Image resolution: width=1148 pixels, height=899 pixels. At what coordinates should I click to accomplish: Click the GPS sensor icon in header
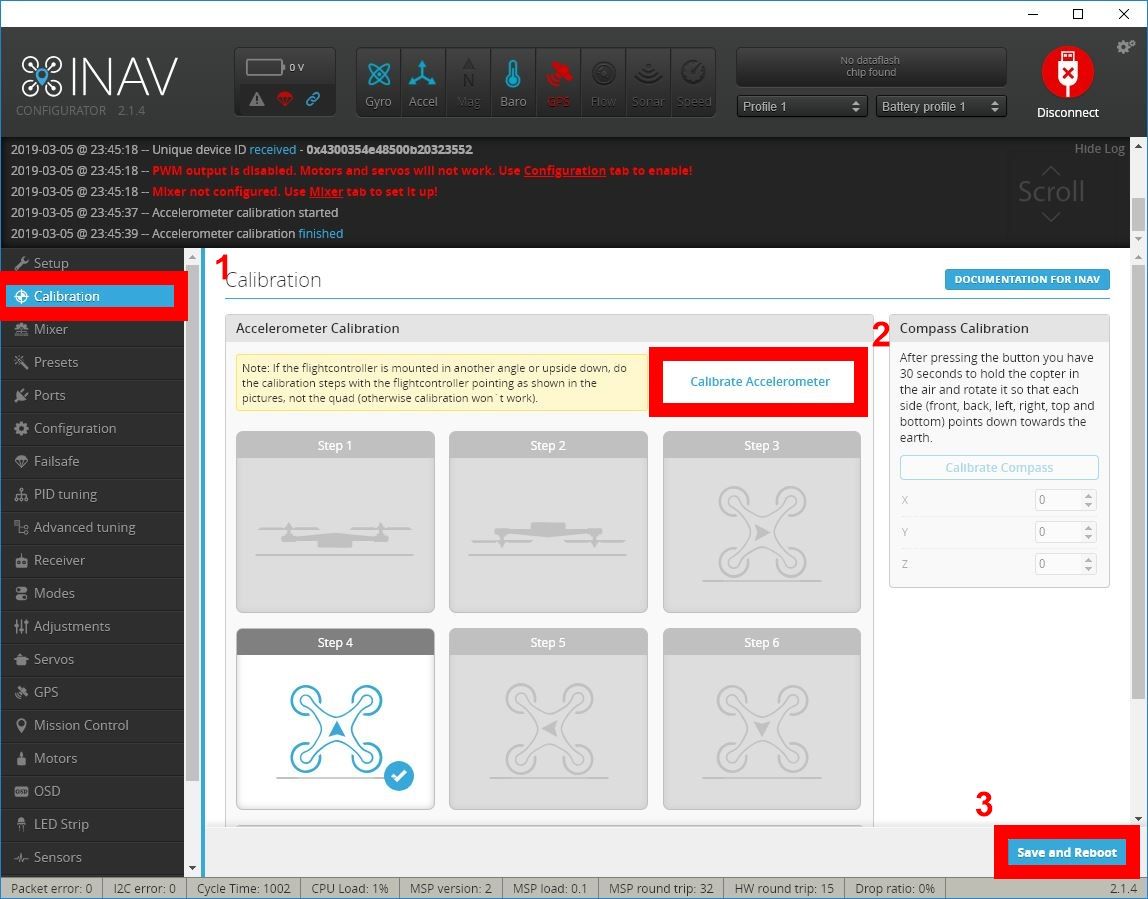[x=559, y=81]
